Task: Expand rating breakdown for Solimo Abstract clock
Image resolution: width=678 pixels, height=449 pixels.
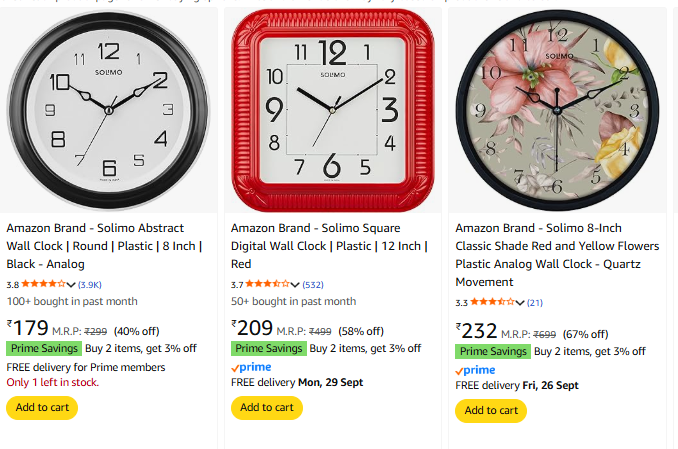Action: point(71,285)
